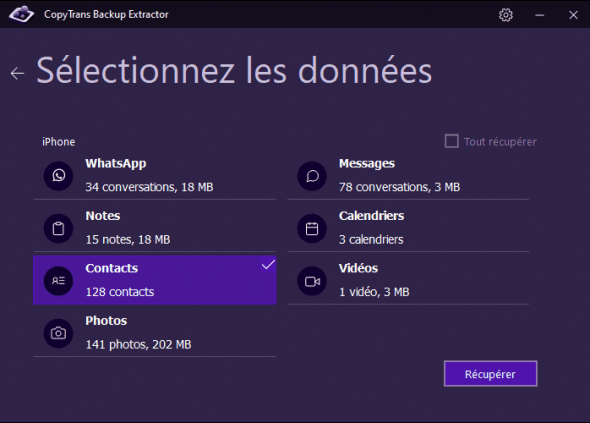Click the Photos camera icon

click(58, 333)
